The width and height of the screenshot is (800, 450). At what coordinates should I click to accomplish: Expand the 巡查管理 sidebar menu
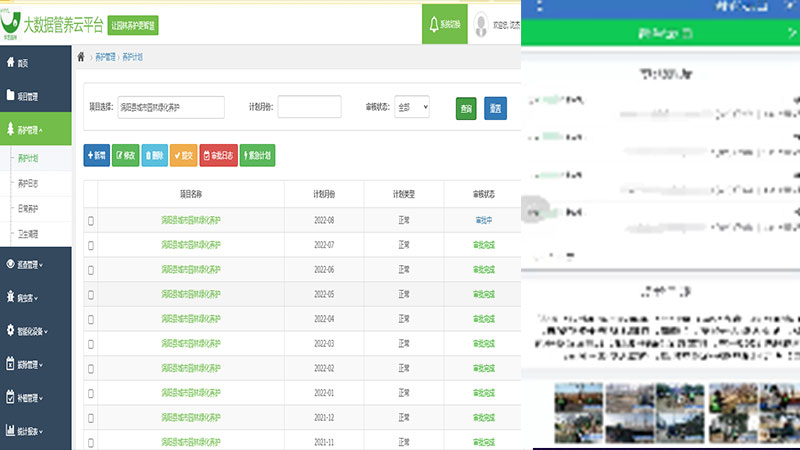click(35, 265)
